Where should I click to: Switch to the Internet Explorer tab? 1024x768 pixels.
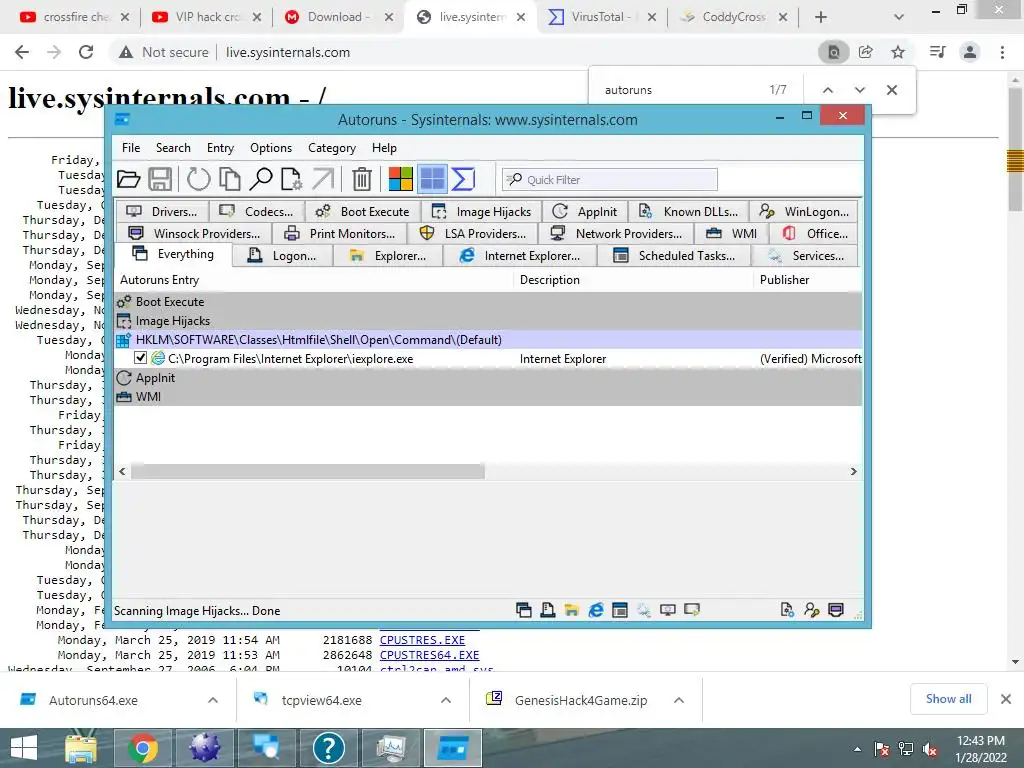click(520, 256)
